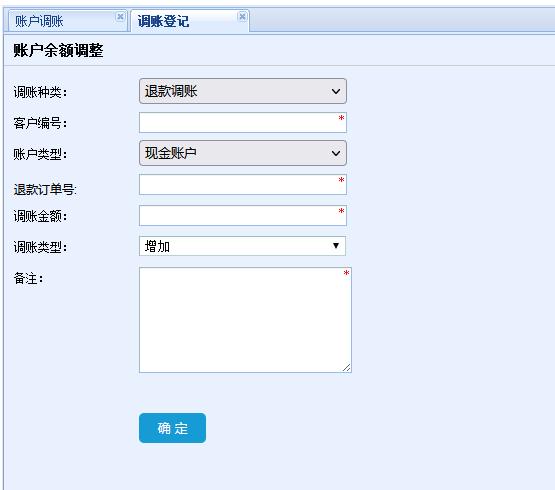This screenshot has height=490, width=555.
Task: Open the 调账类型 dropdown showing 增加
Action: pos(242,246)
